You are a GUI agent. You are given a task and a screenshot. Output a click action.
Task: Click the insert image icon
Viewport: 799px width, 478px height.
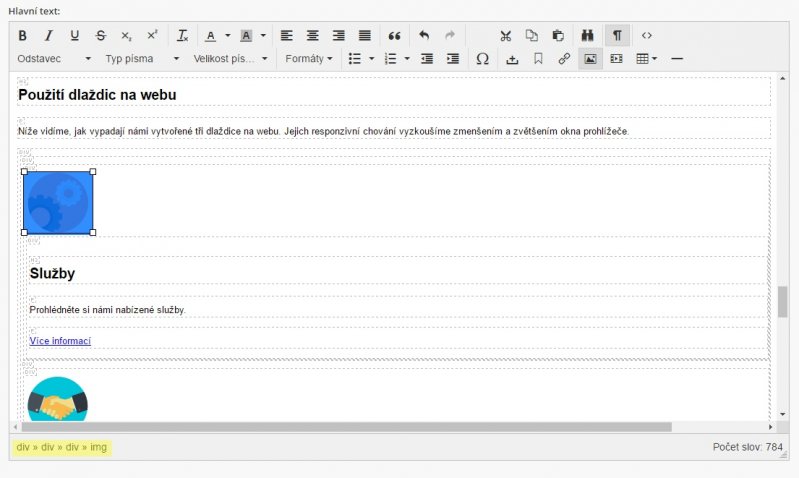click(x=590, y=59)
